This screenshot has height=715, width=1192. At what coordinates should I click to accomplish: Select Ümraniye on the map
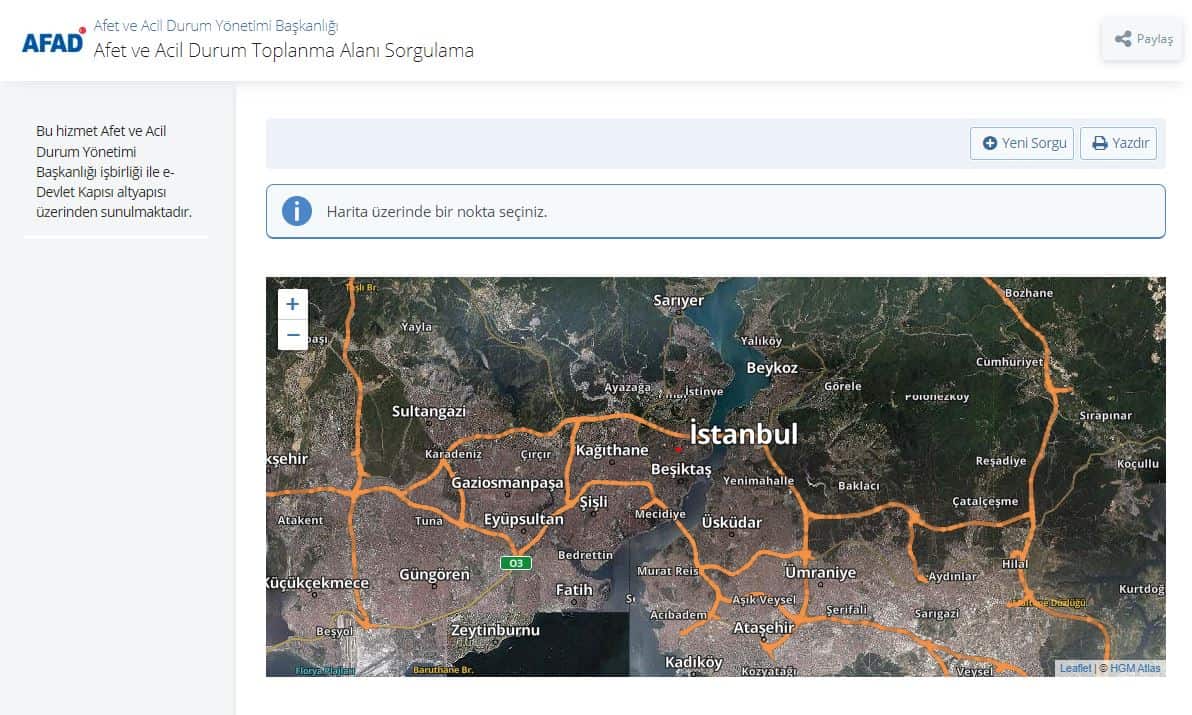(x=820, y=573)
